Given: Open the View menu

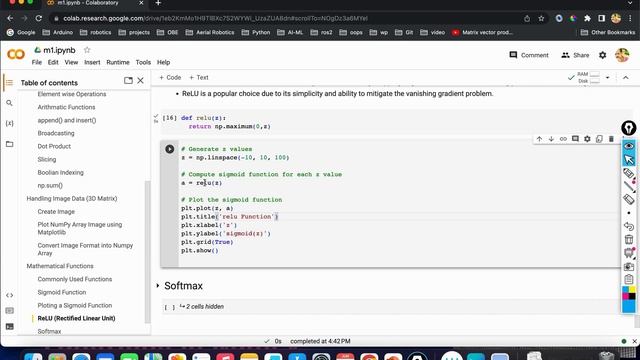Looking at the screenshot, I should pyautogui.click(x=71, y=62).
